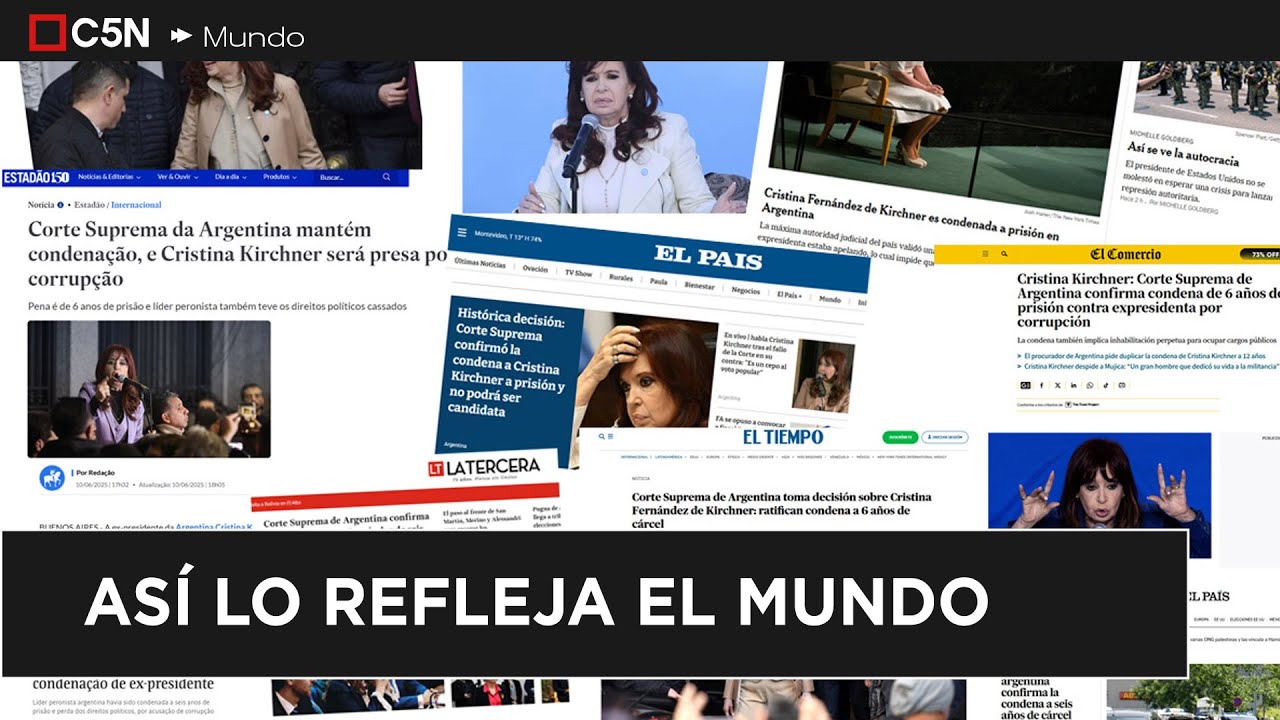Open the Histórica decisión headline card

pyautogui.click(x=508, y=381)
